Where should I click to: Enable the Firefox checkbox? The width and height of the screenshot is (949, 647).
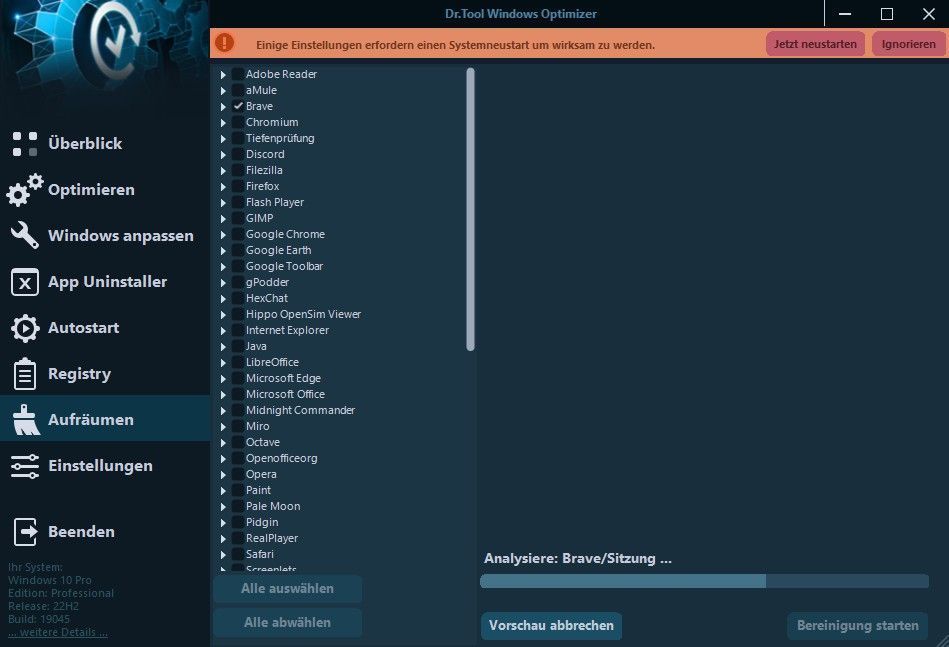point(238,186)
